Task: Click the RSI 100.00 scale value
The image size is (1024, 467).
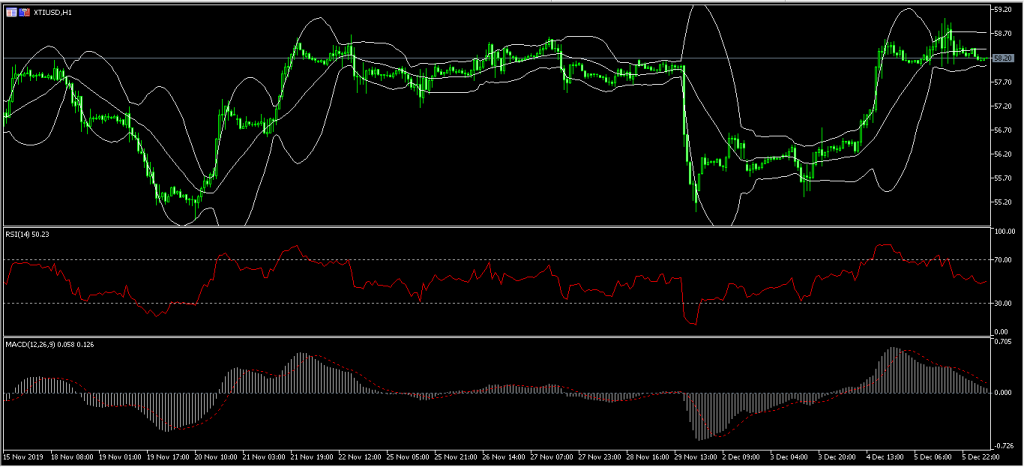Action: (1004, 231)
